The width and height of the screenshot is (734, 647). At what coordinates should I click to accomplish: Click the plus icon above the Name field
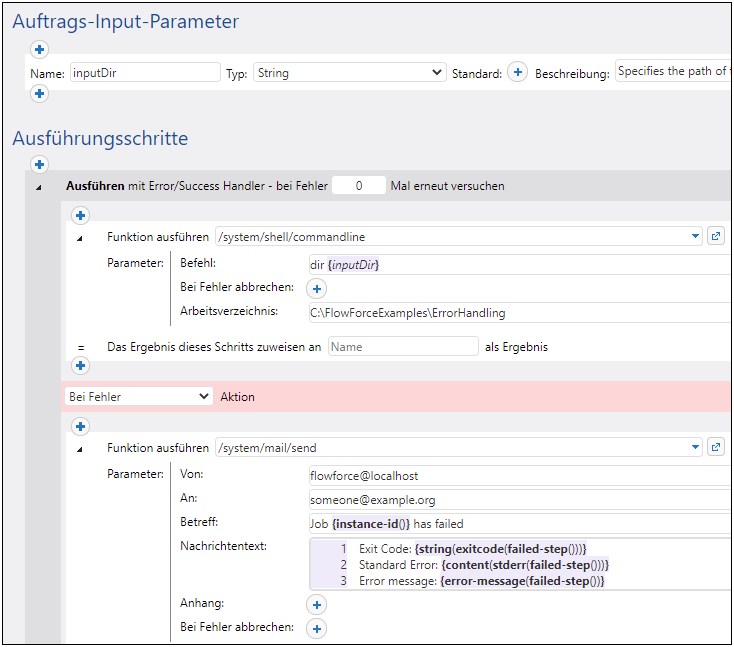click(40, 49)
